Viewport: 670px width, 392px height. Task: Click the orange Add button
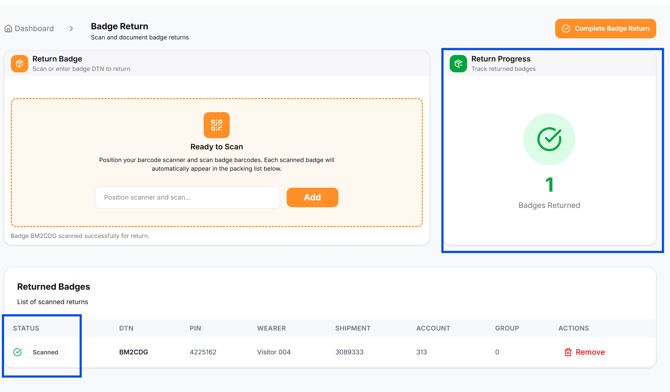click(312, 197)
